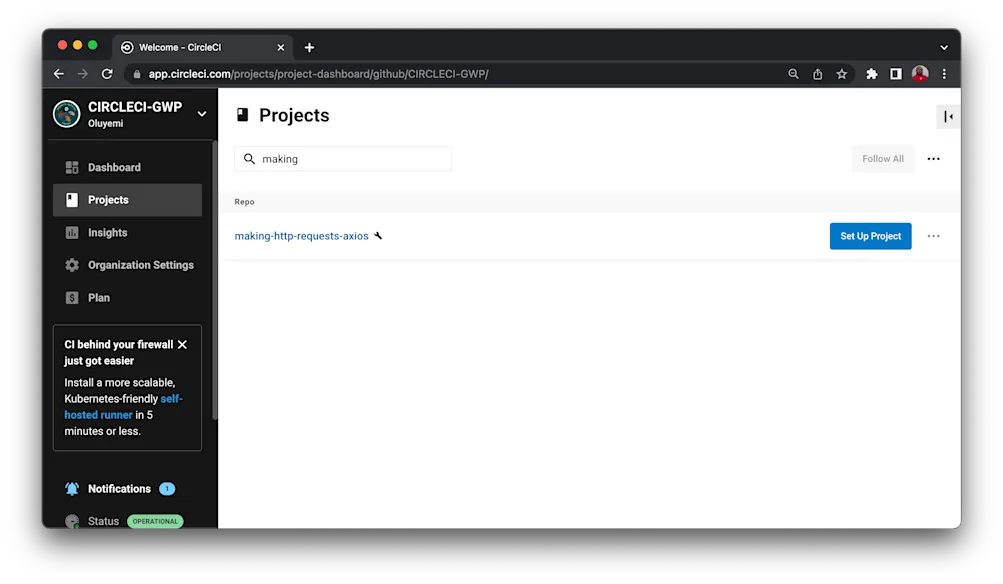This screenshot has height=584, width=1003.
Task: Expand the CIRCLECI-GWP organization switcher
Action: point(201,113)
